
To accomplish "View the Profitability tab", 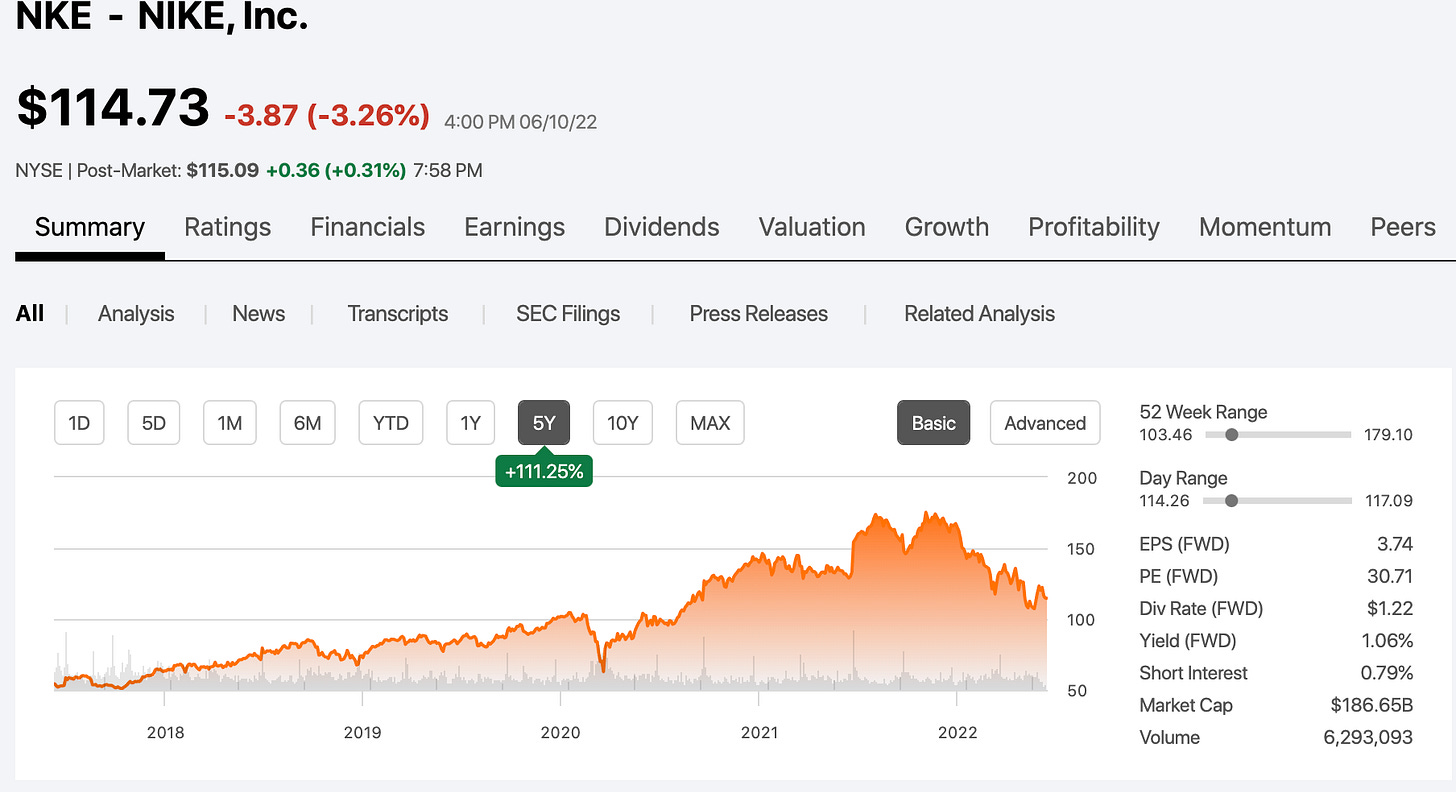I will (x=1094, y=228).
